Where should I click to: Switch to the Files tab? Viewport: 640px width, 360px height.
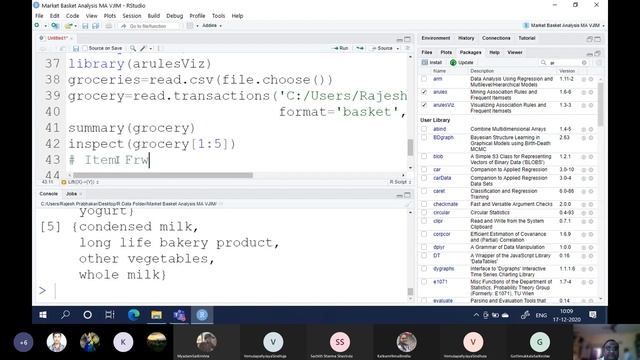(427, 52)
